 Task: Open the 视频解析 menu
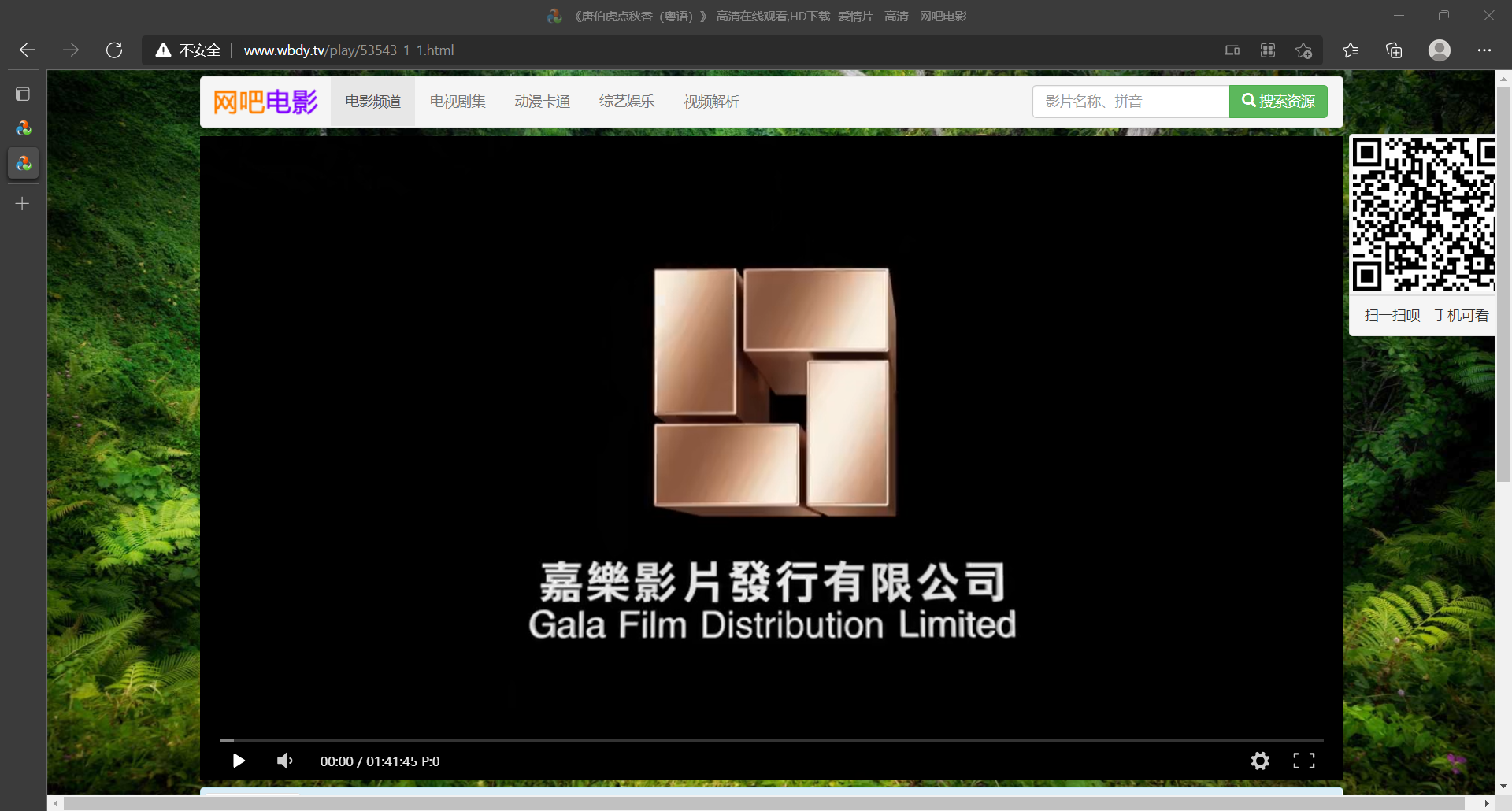pyautogui.click(x=711, y=102)
